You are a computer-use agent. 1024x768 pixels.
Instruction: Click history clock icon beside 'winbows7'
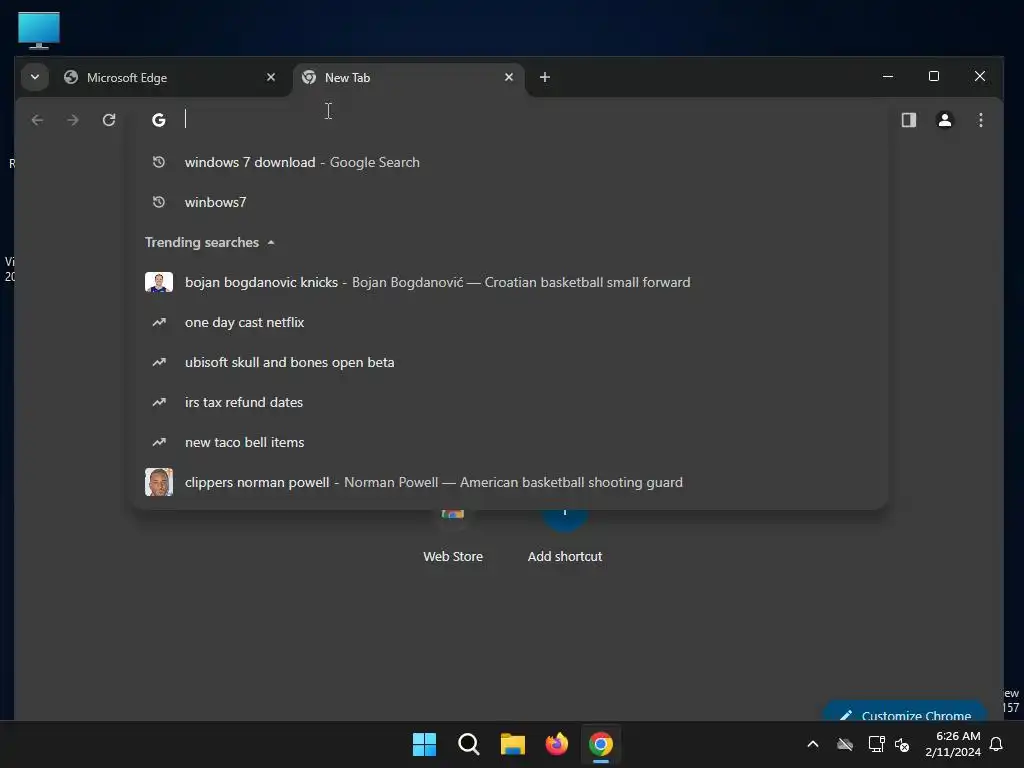click(159, 202)
